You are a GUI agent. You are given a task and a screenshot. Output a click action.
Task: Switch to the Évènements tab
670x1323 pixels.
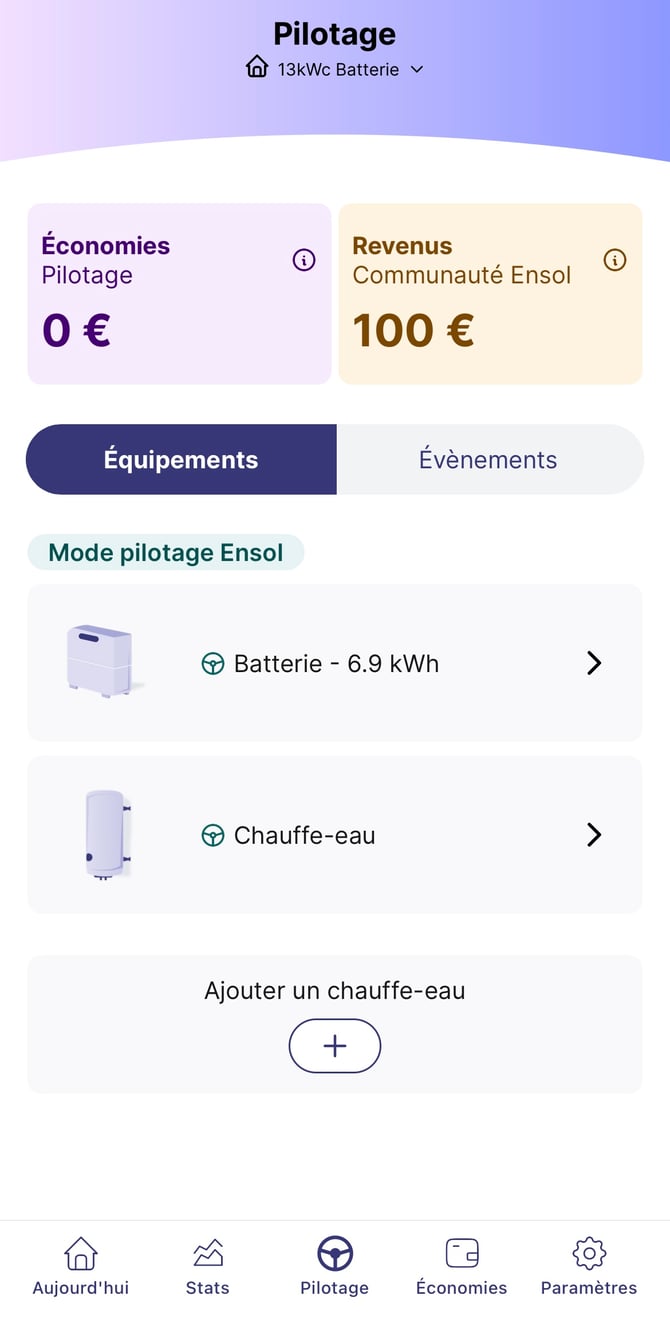tap(488, 460)
